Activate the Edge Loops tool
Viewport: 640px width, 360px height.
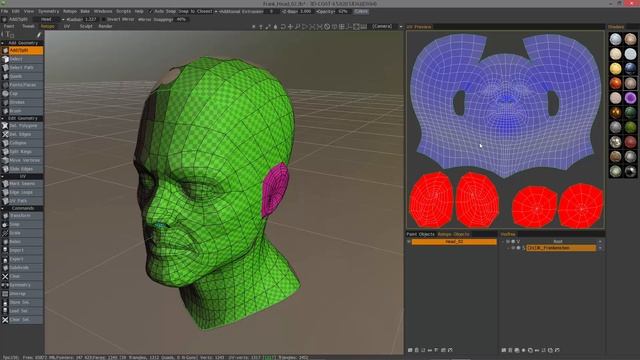coord(22,192)
